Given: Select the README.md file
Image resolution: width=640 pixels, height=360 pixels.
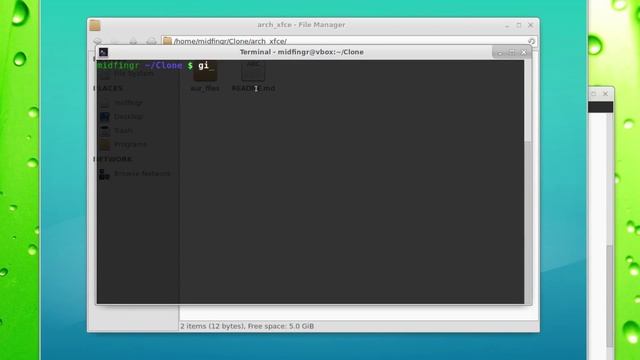Looking at the screenshot, I should tap(253, 77).
